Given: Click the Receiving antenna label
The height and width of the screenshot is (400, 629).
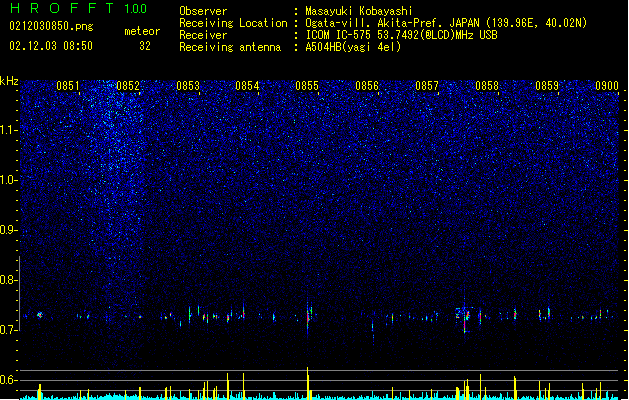Looking at the screenshot, I should (230, 47).
